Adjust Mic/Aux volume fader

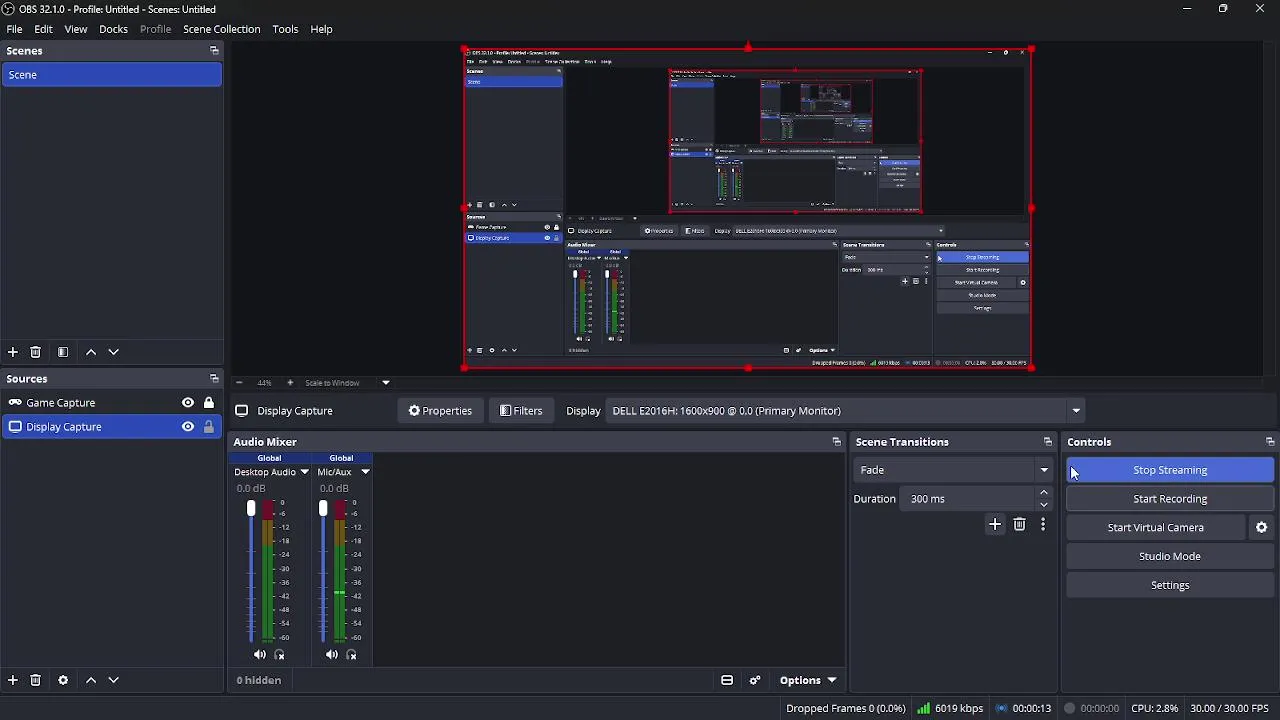click(323, 509)
